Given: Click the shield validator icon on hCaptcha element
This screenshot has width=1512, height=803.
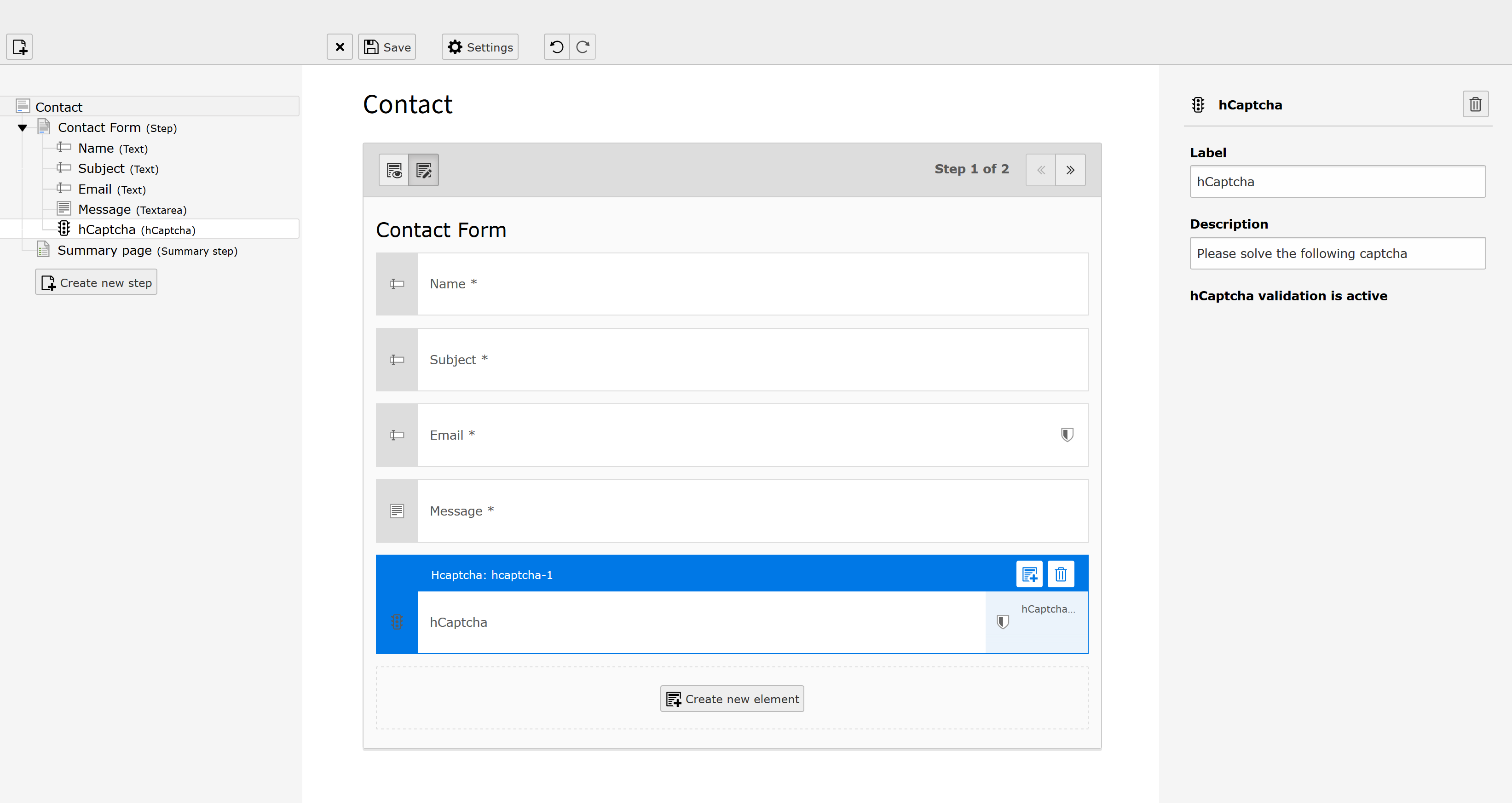Looking at the screenshot, I should point(1003,622).
